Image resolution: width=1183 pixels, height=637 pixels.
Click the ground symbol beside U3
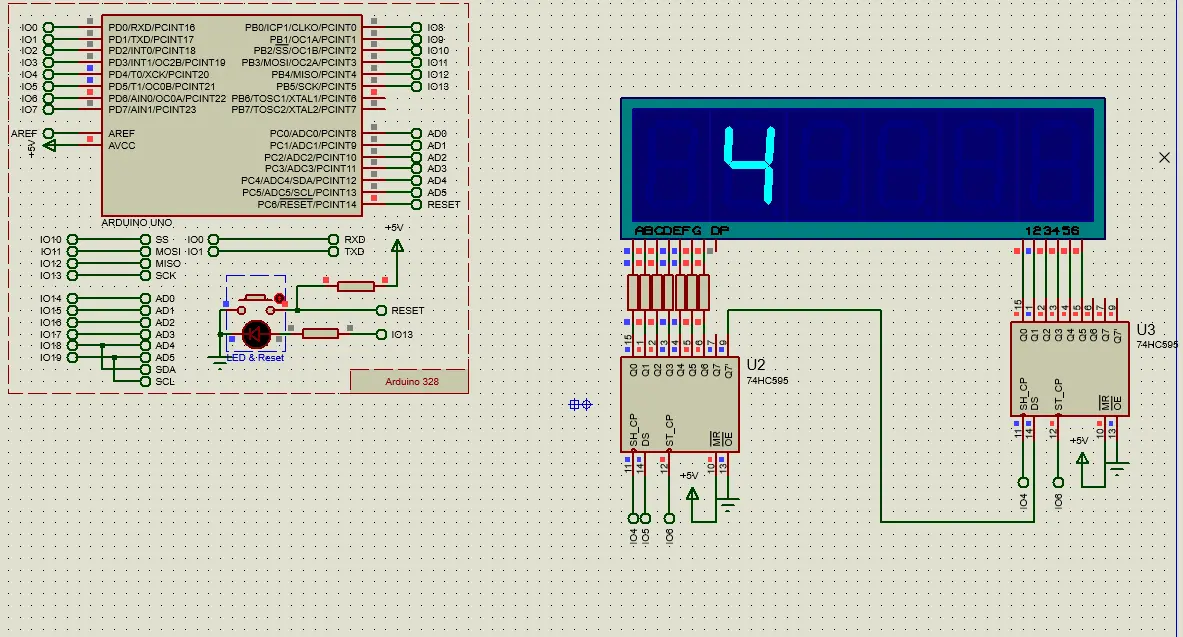[x=1117, y=468]
